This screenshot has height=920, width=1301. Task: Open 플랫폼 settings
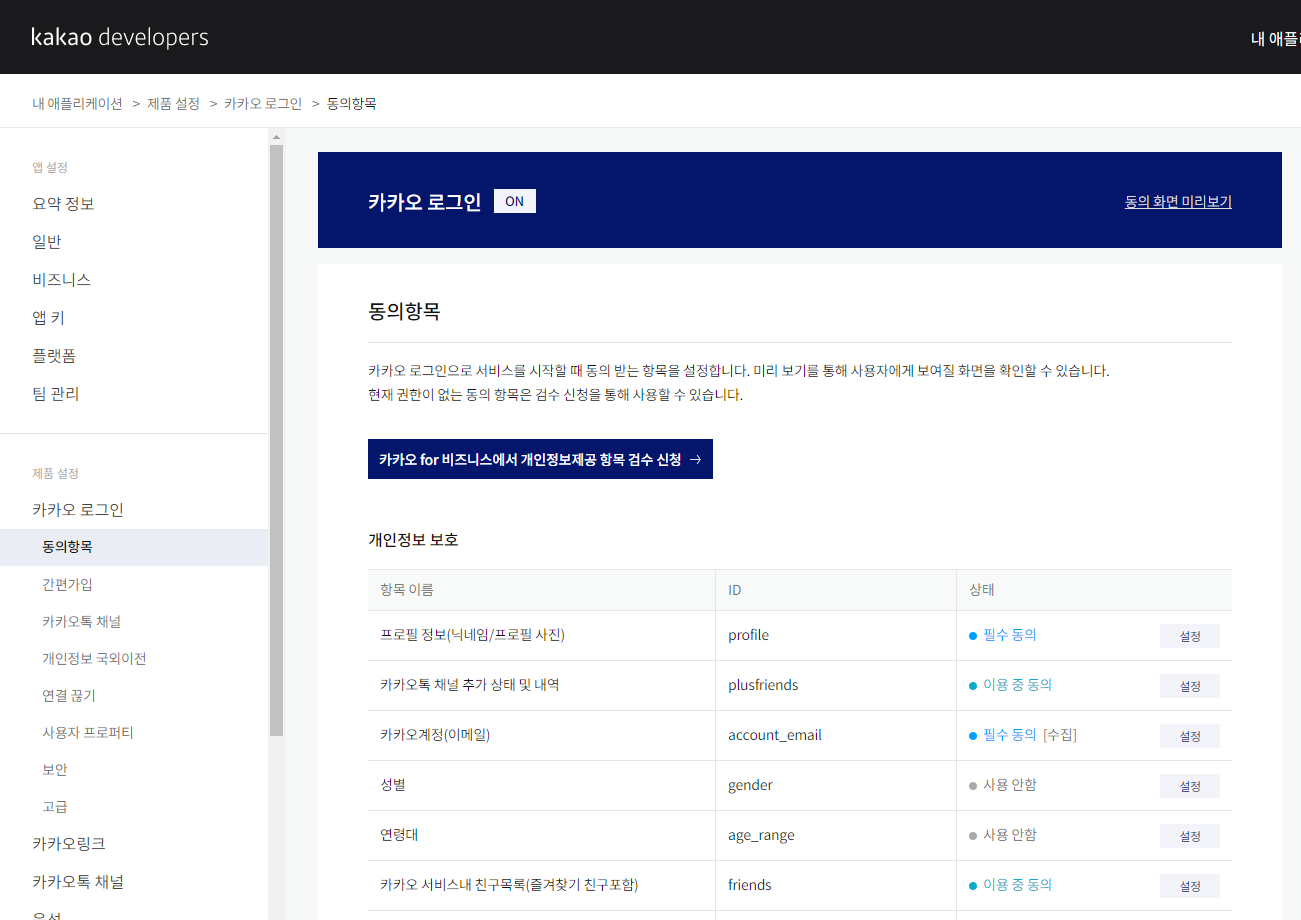click(x=54, y=356)
